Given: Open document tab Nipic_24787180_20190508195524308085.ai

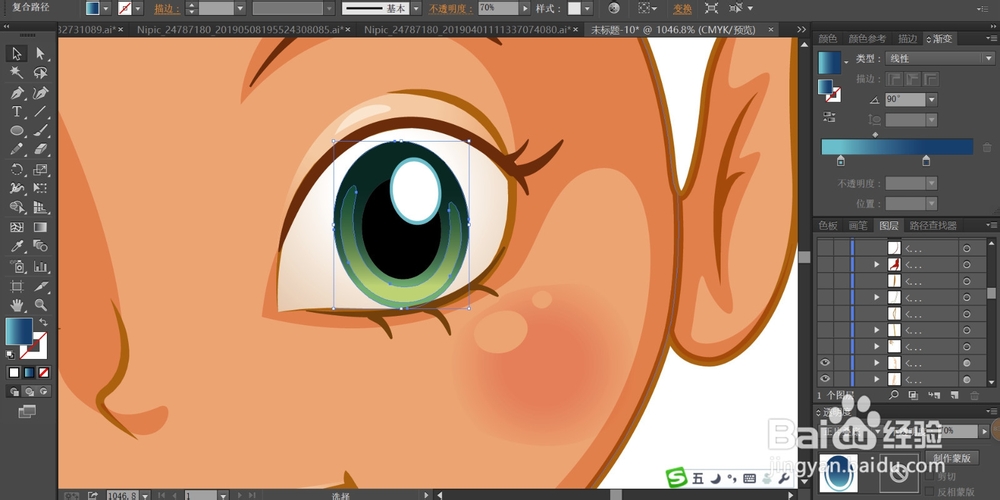Looking at the screenshot, I should click(240, 29).
